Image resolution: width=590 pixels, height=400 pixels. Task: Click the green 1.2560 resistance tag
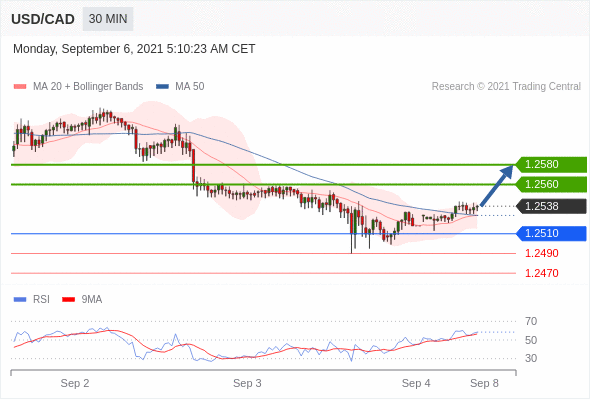552,184
